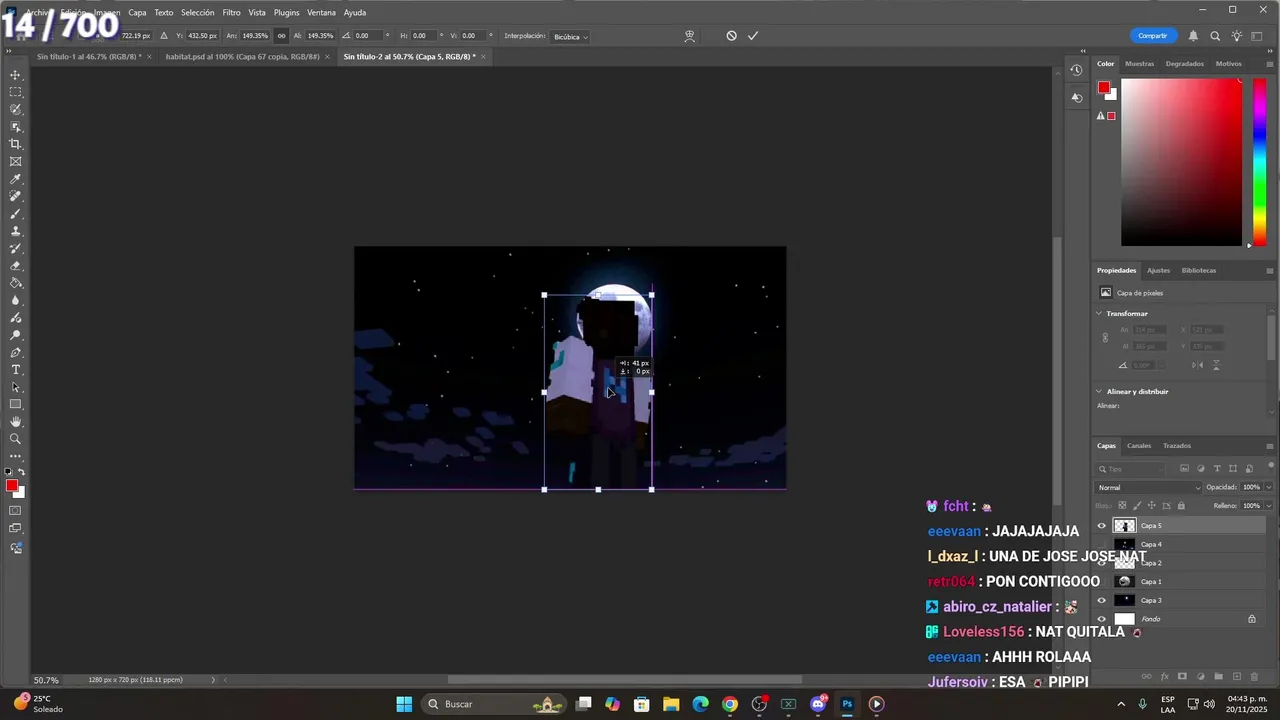Open the layer filter Tipo dropdown
The height and width of the screenshot is (720, 1280).
pos(1132,469)
